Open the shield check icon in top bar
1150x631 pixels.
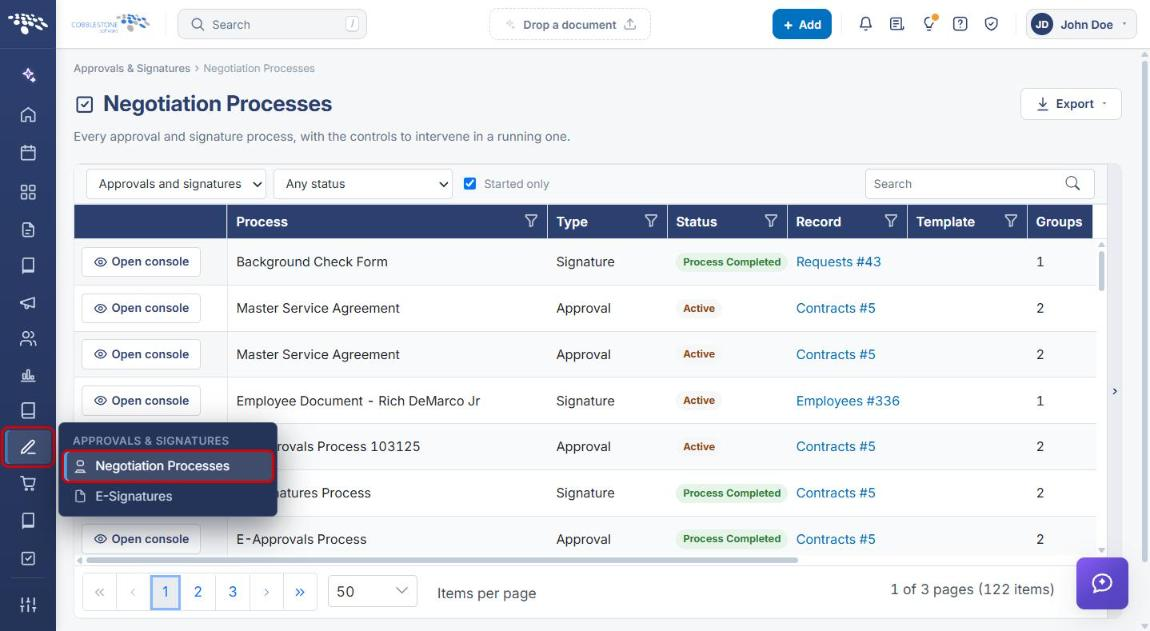click(991, 24)
